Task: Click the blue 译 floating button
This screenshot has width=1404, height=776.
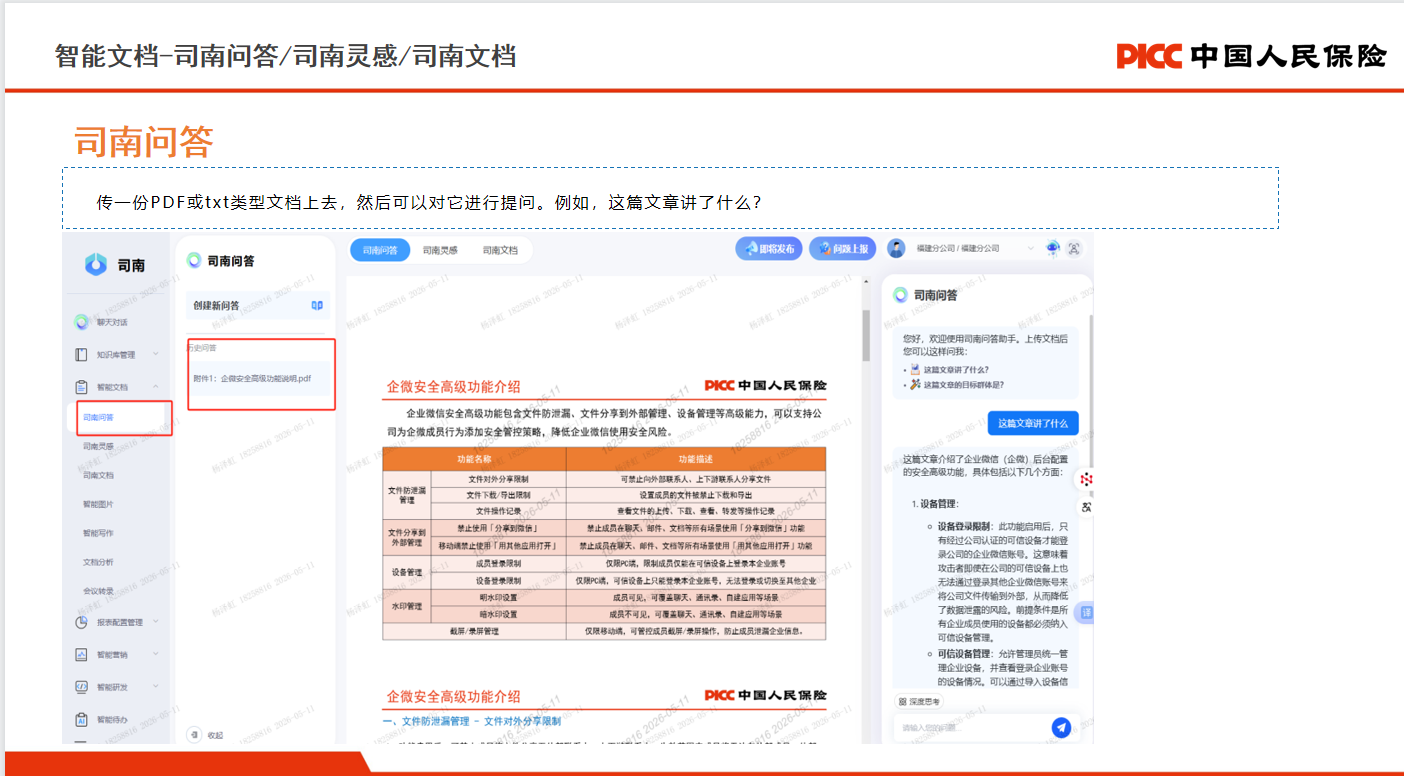Action: 1087,612
